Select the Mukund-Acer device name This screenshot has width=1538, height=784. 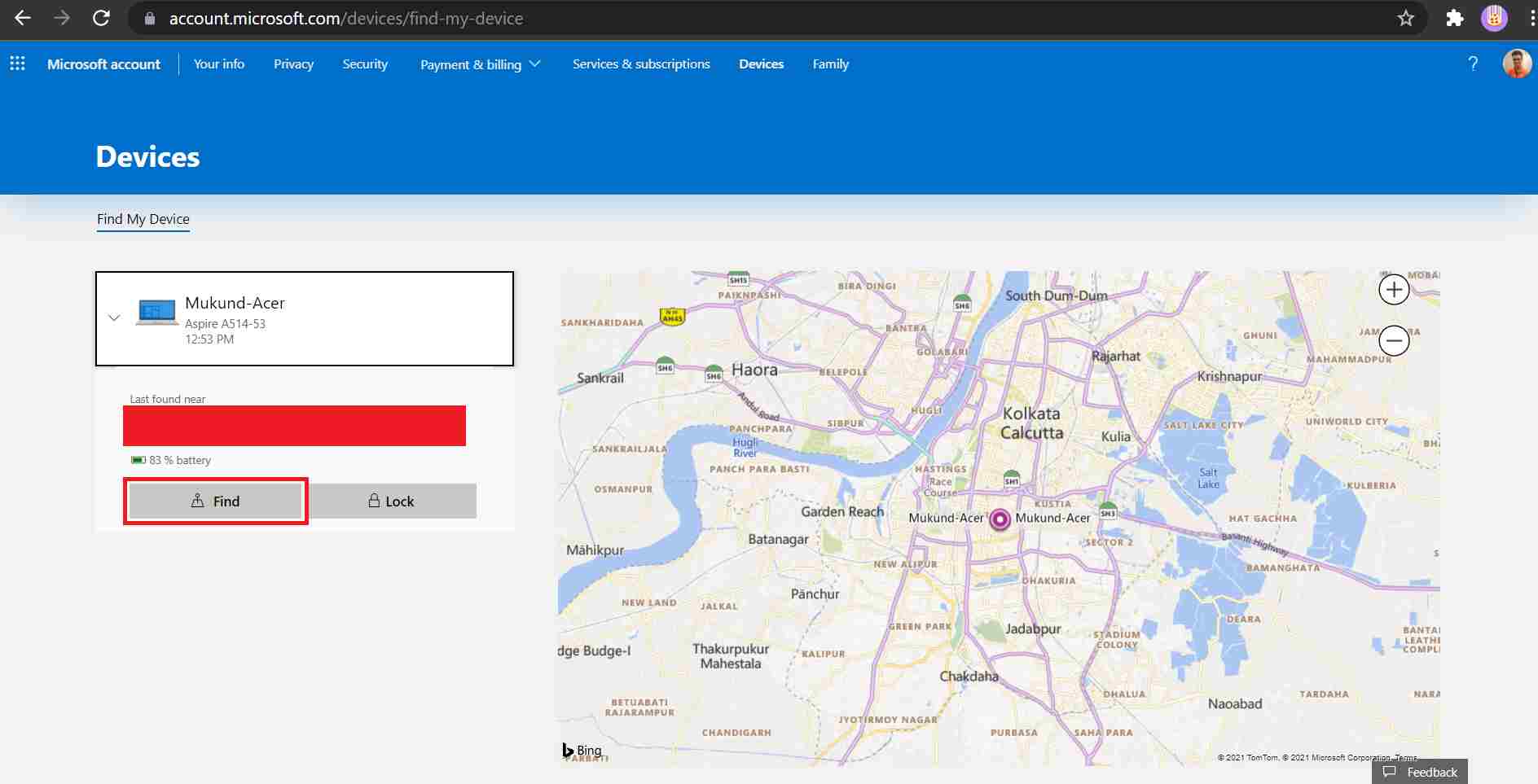click(x=235, y=303)
